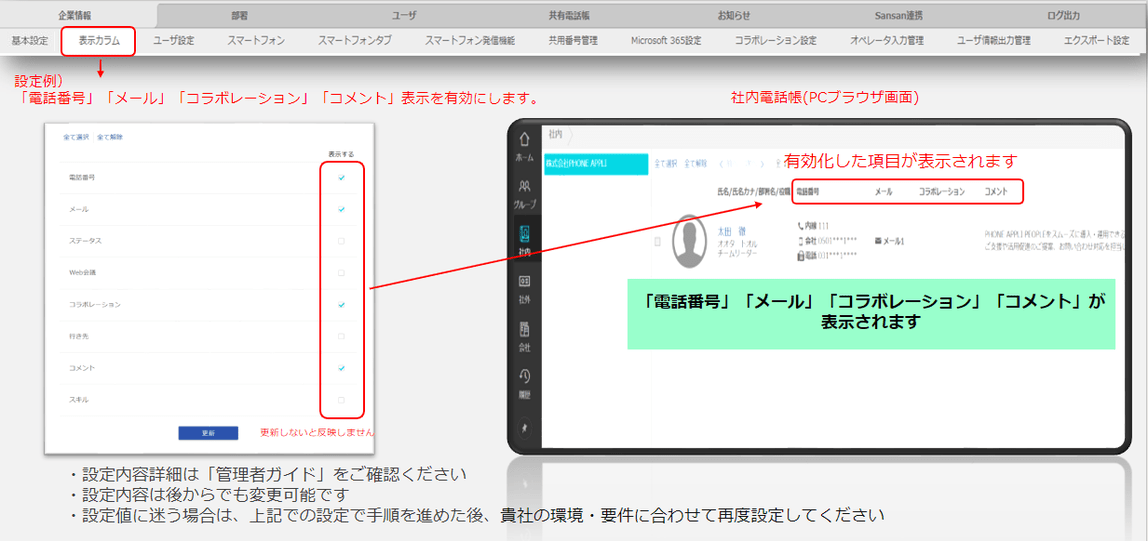Check the ステータス display checkbox
This screenshot has height=541, width=1148.
(341, 241)
